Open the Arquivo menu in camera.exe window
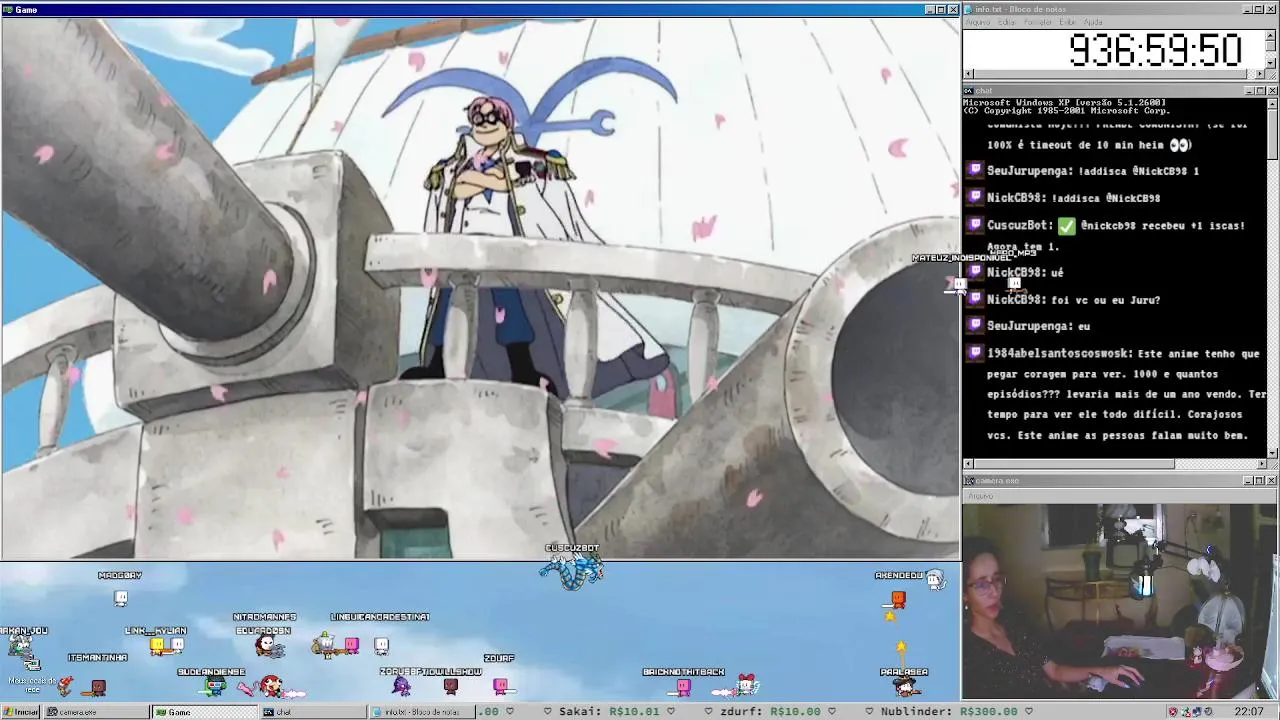Screen dimensions: 1280x720 pyautogui.click(x=981, y=496)
